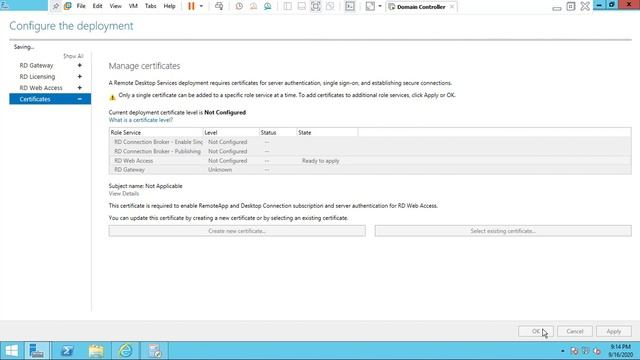Click the warning icon beside certificate note

(112, 97)
